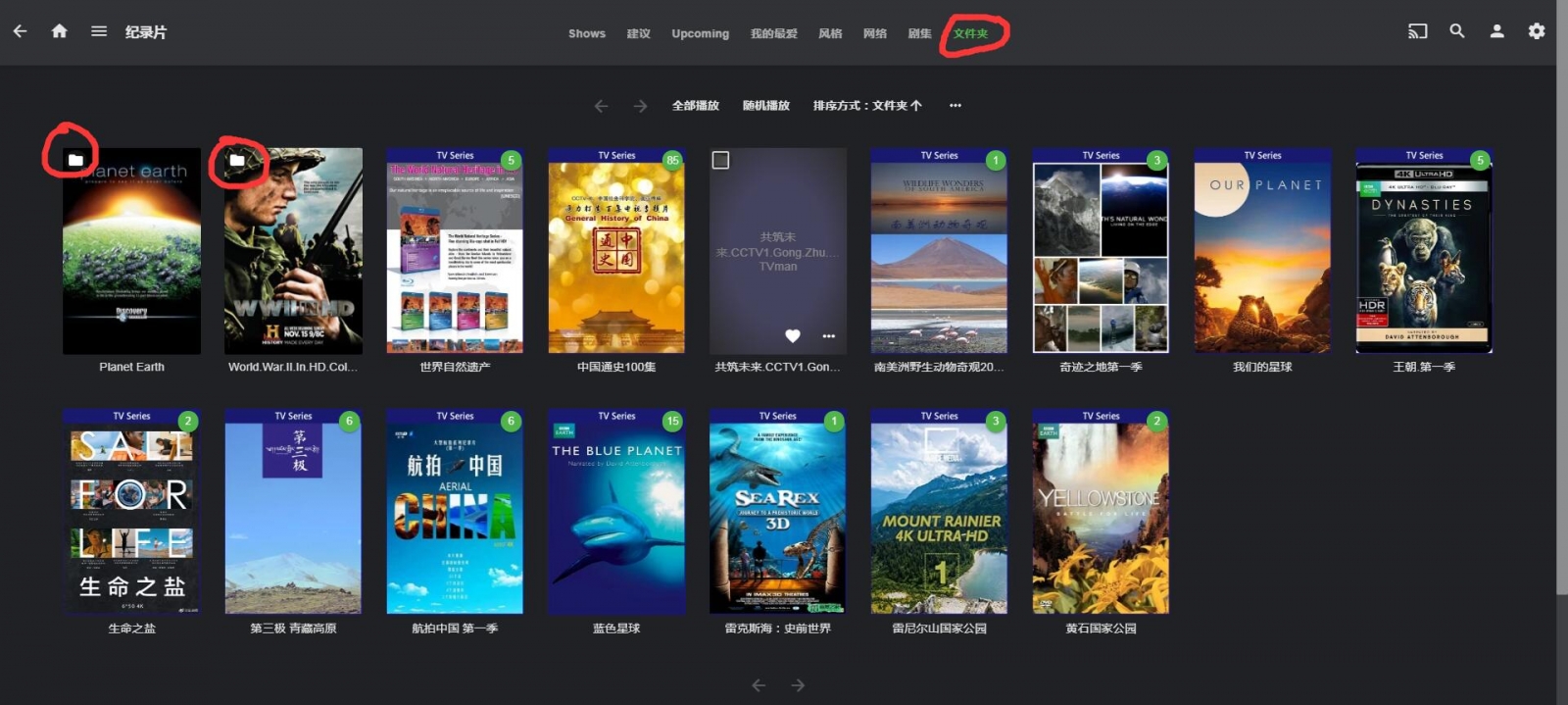This screenshot has height=705, width=1568.
Task: Open the 南美洲野生动物奇观 title link
Action: point(939,367)
